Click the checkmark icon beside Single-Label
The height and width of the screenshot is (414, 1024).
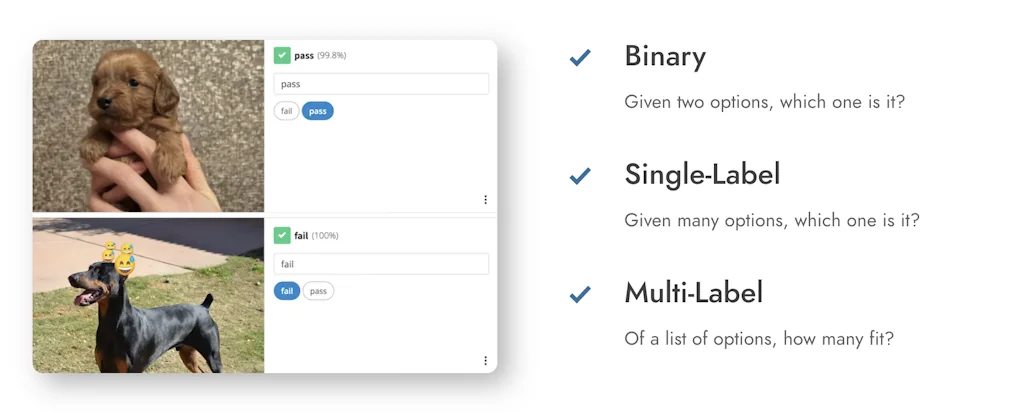point(579,176)
